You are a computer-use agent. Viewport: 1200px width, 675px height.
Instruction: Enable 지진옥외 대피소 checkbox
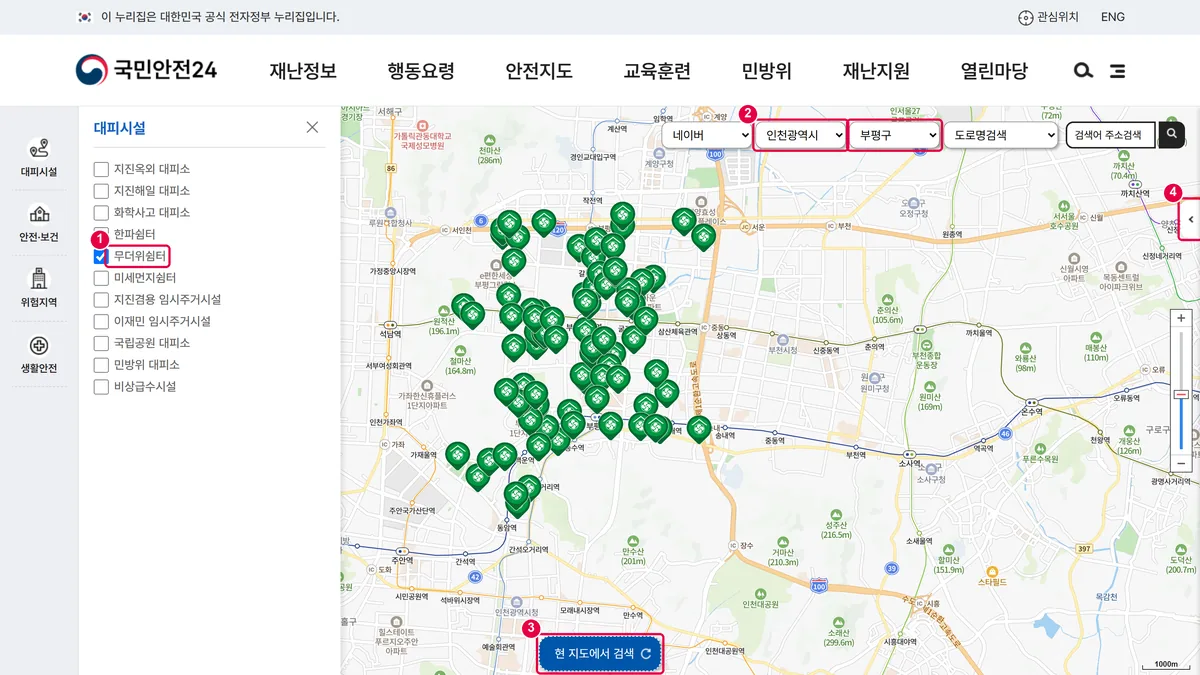click(101, 169)
